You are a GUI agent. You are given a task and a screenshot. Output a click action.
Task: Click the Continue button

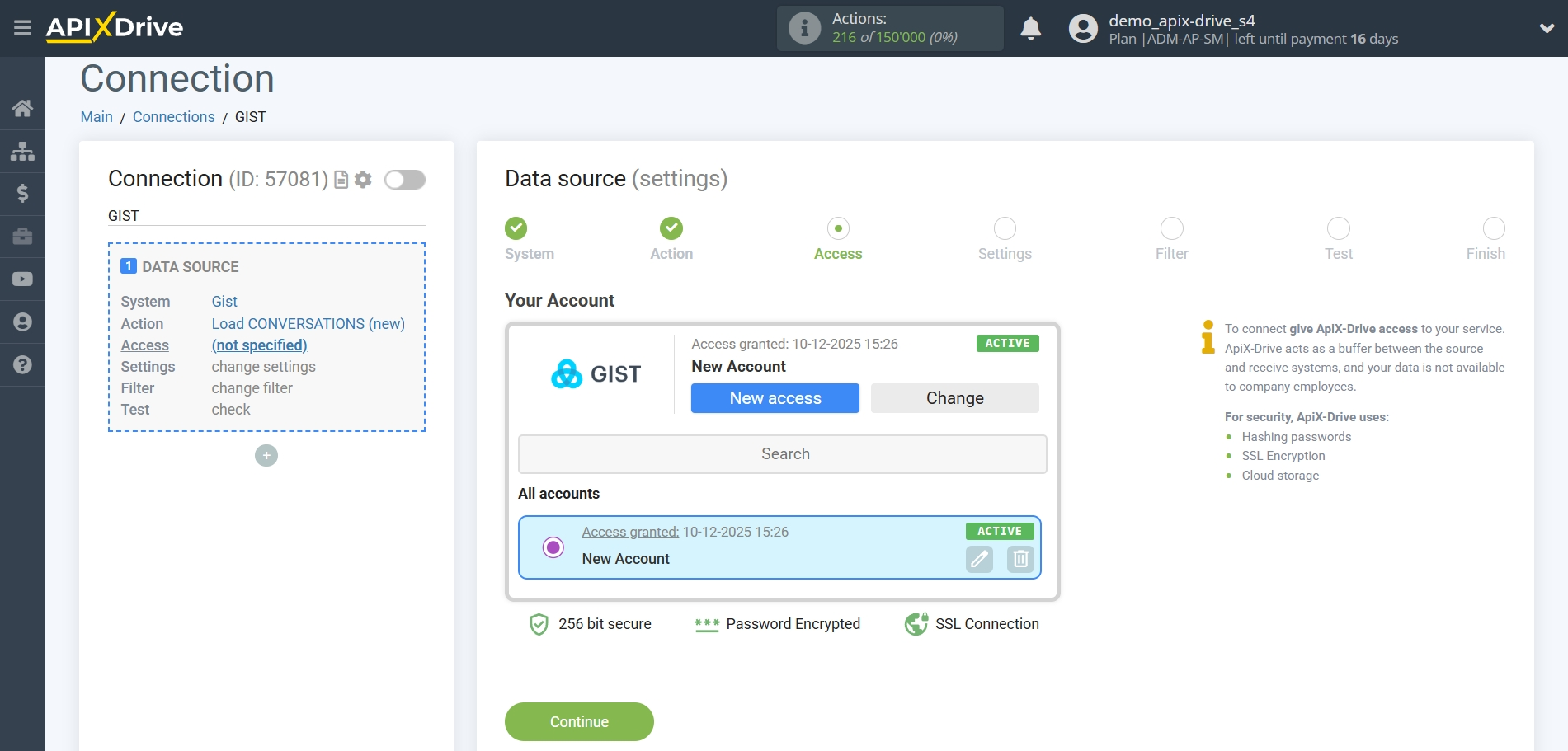(579, 721)
